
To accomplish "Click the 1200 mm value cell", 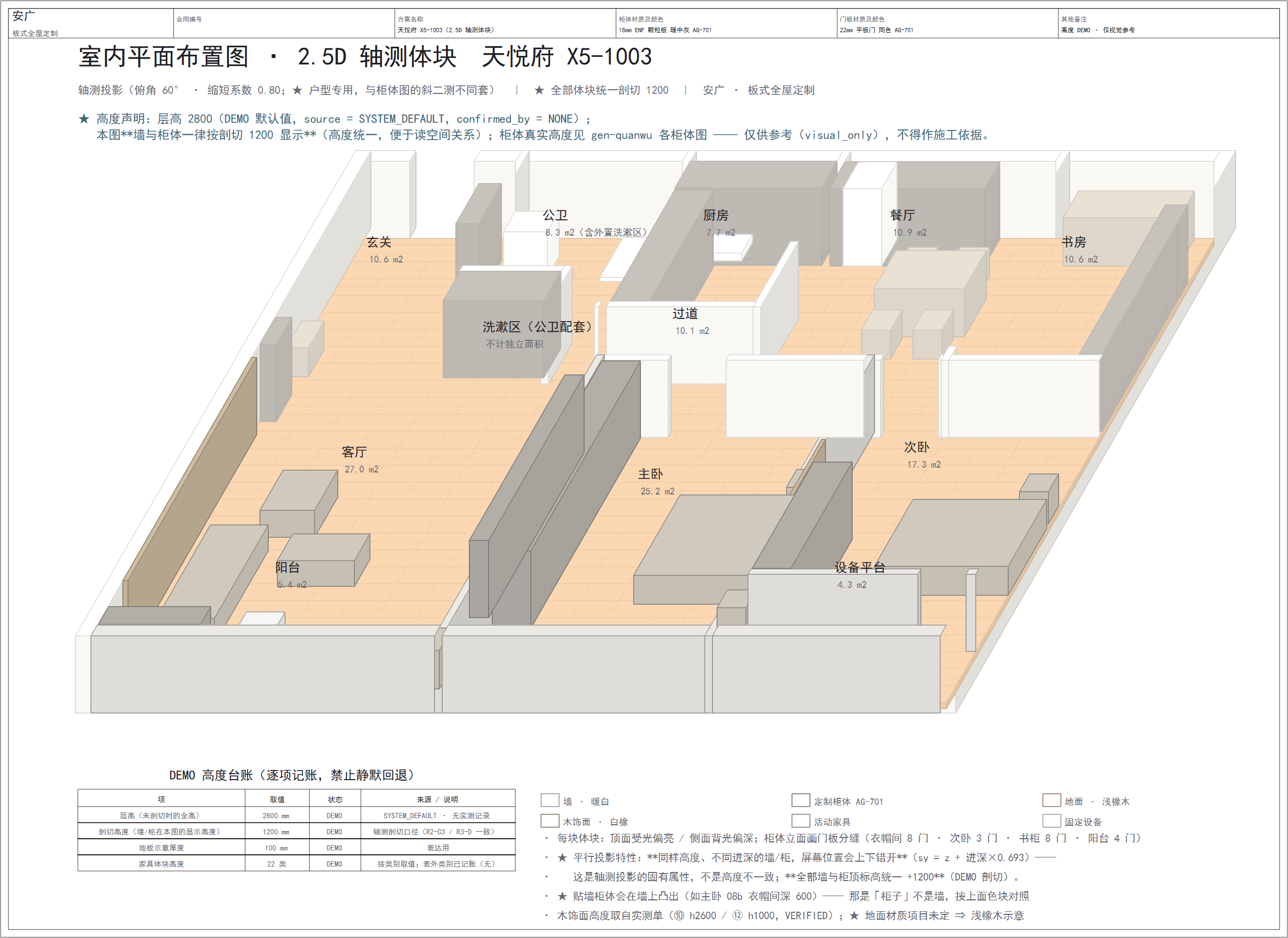I will (276, 832).
